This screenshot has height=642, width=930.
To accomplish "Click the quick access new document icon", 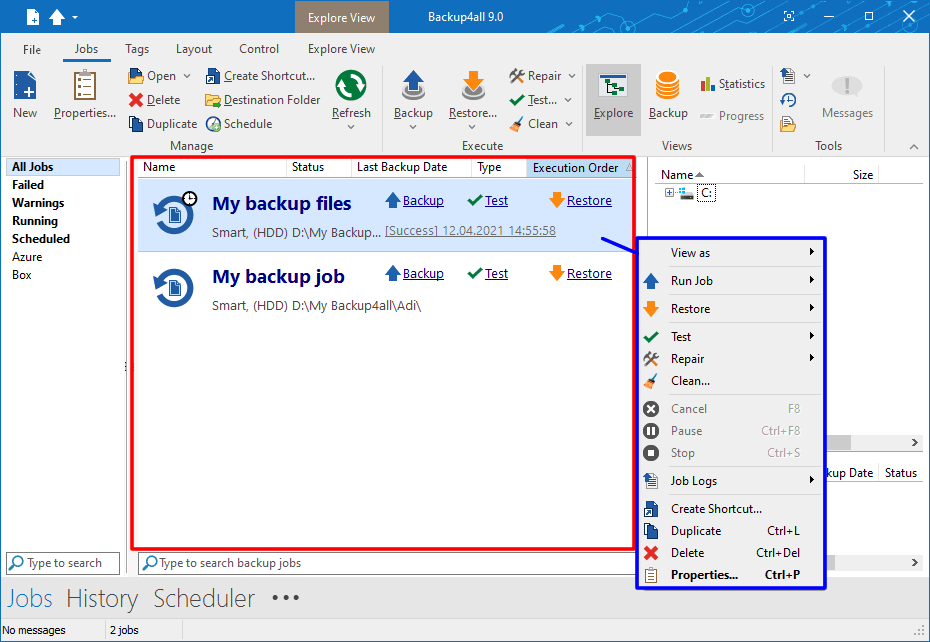I will [33, 17].
